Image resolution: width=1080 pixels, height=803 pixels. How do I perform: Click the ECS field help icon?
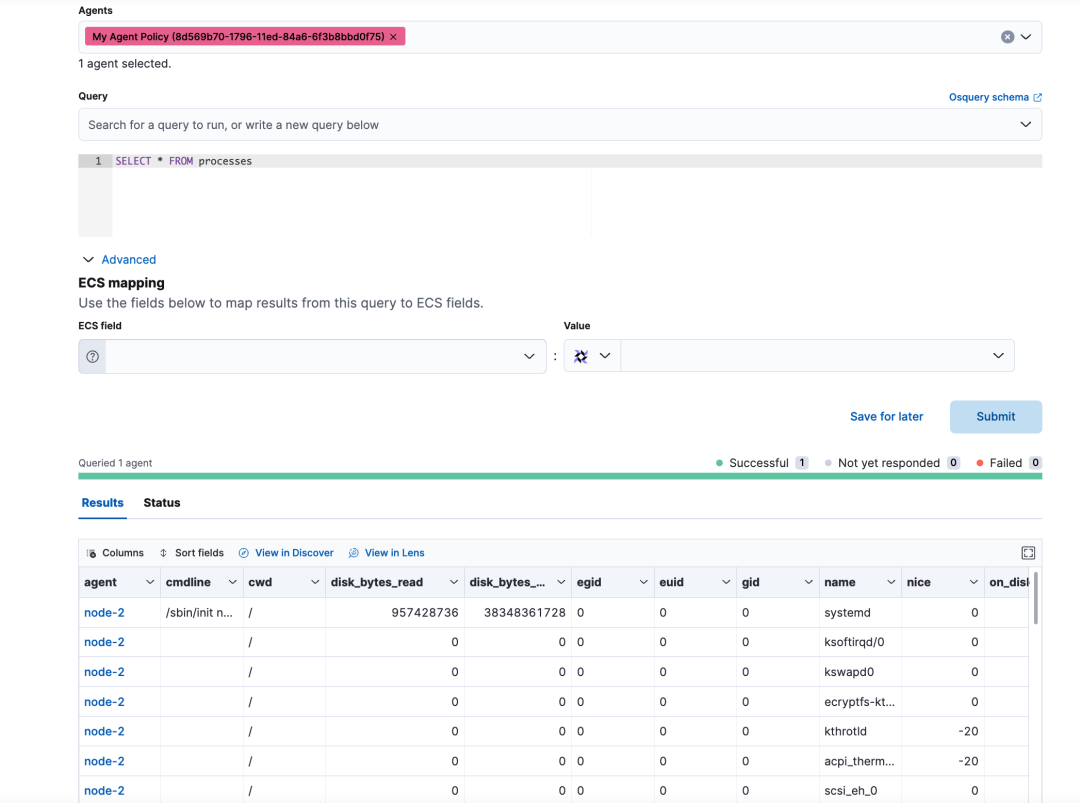(x=93, y=357)
